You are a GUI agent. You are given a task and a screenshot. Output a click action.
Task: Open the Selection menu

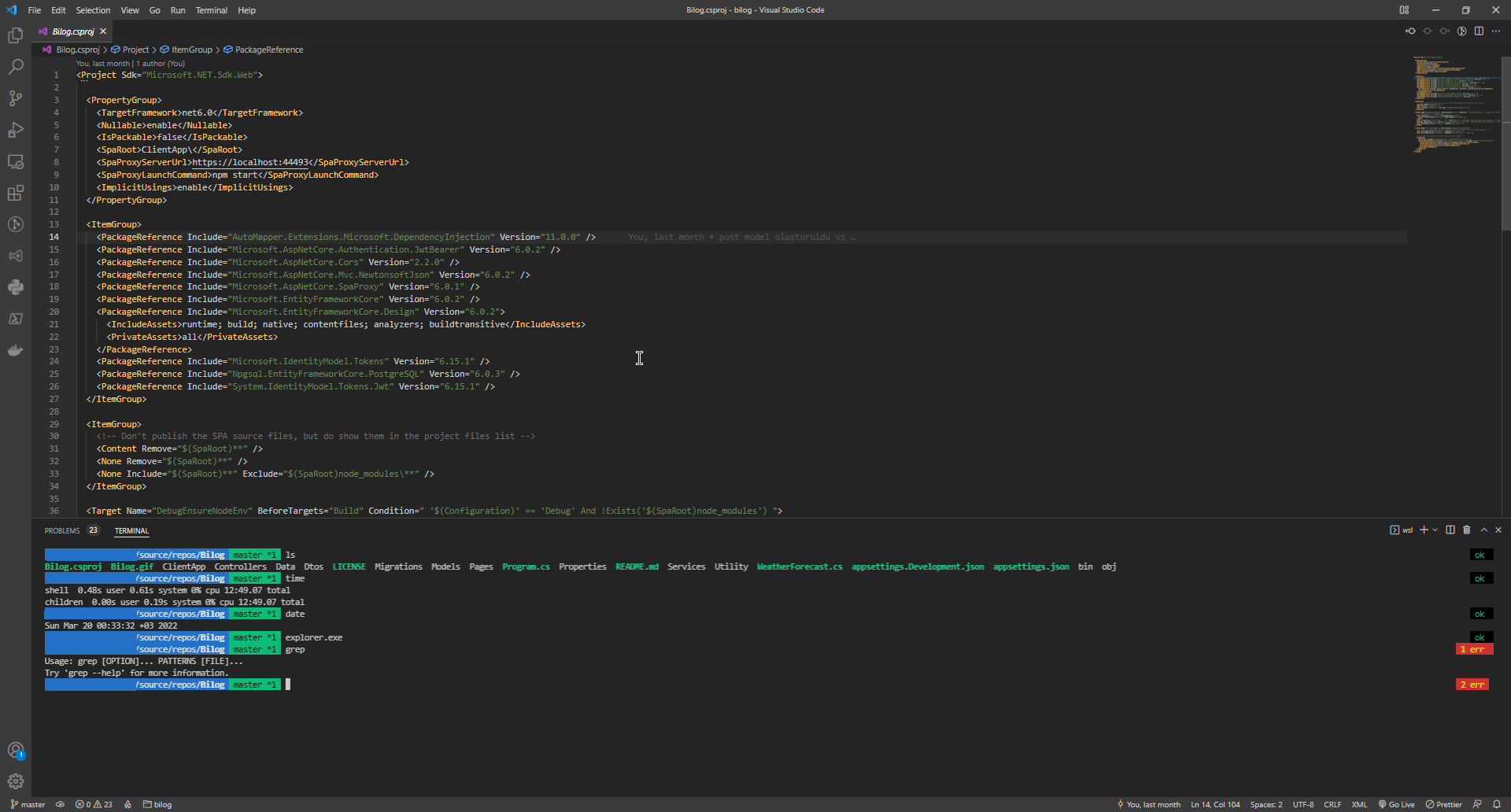pos(93,10)
